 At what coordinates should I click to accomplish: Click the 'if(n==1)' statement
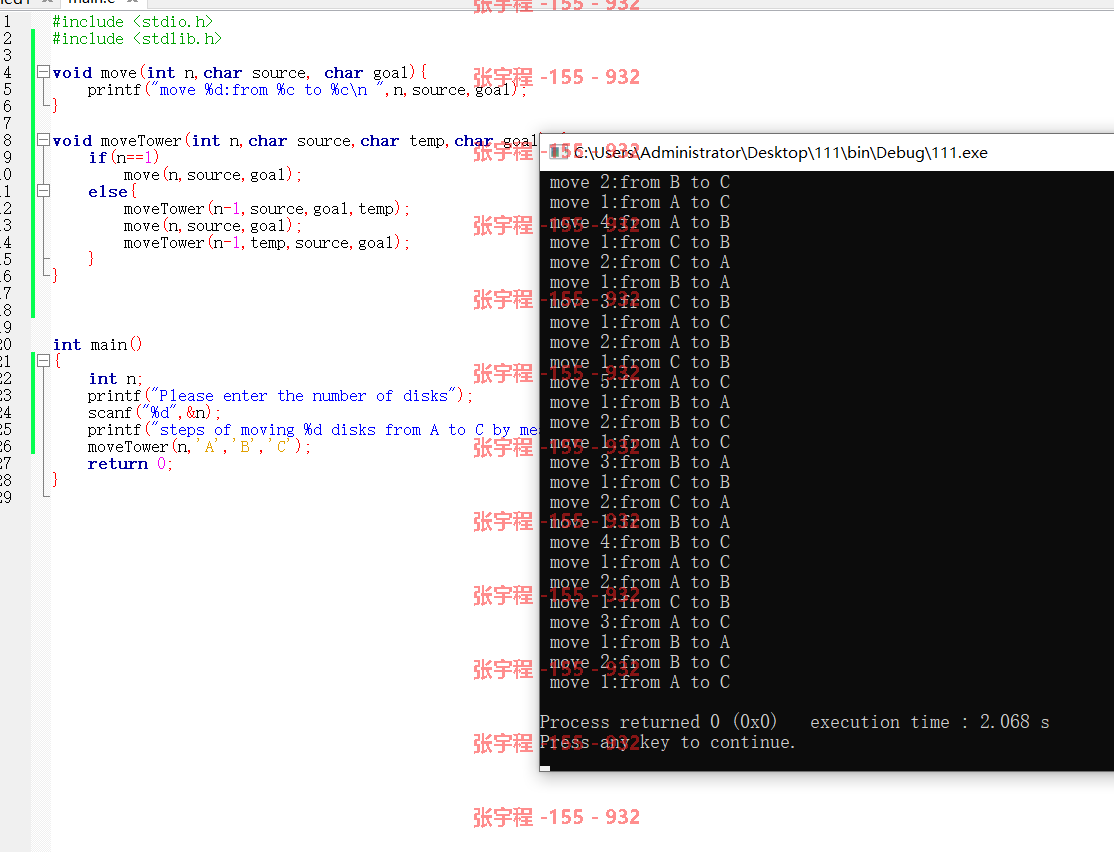coord(124,158)
